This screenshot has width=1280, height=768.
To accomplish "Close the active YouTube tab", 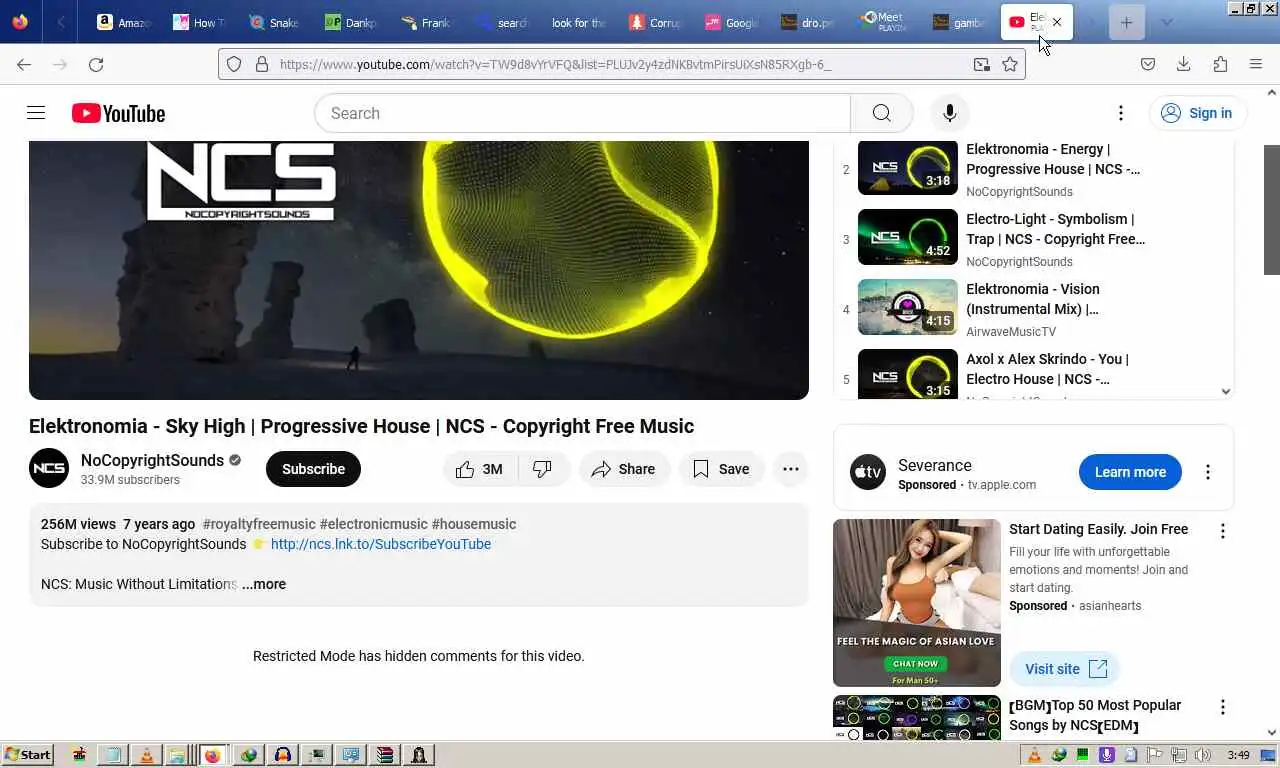I will pyautogui.click(x=1057, y=22).
